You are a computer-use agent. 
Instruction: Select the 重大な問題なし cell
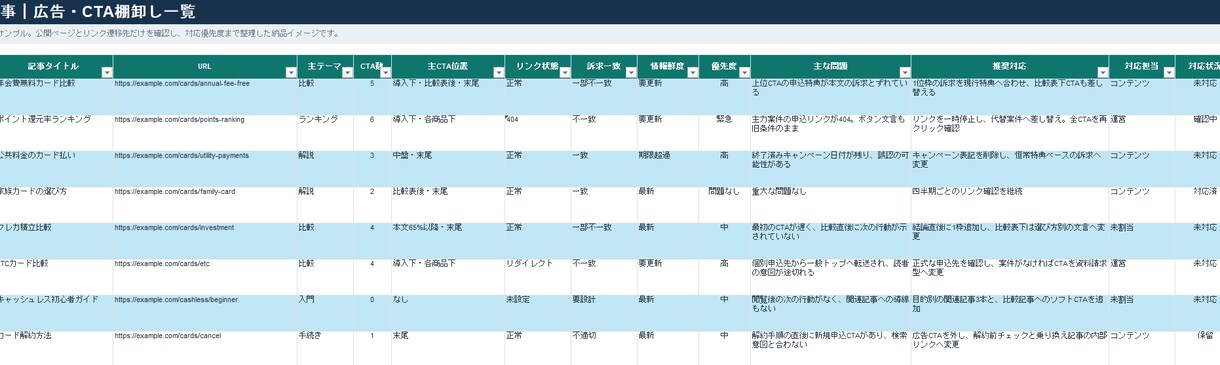pyautogui.click(x=831, y=205)
